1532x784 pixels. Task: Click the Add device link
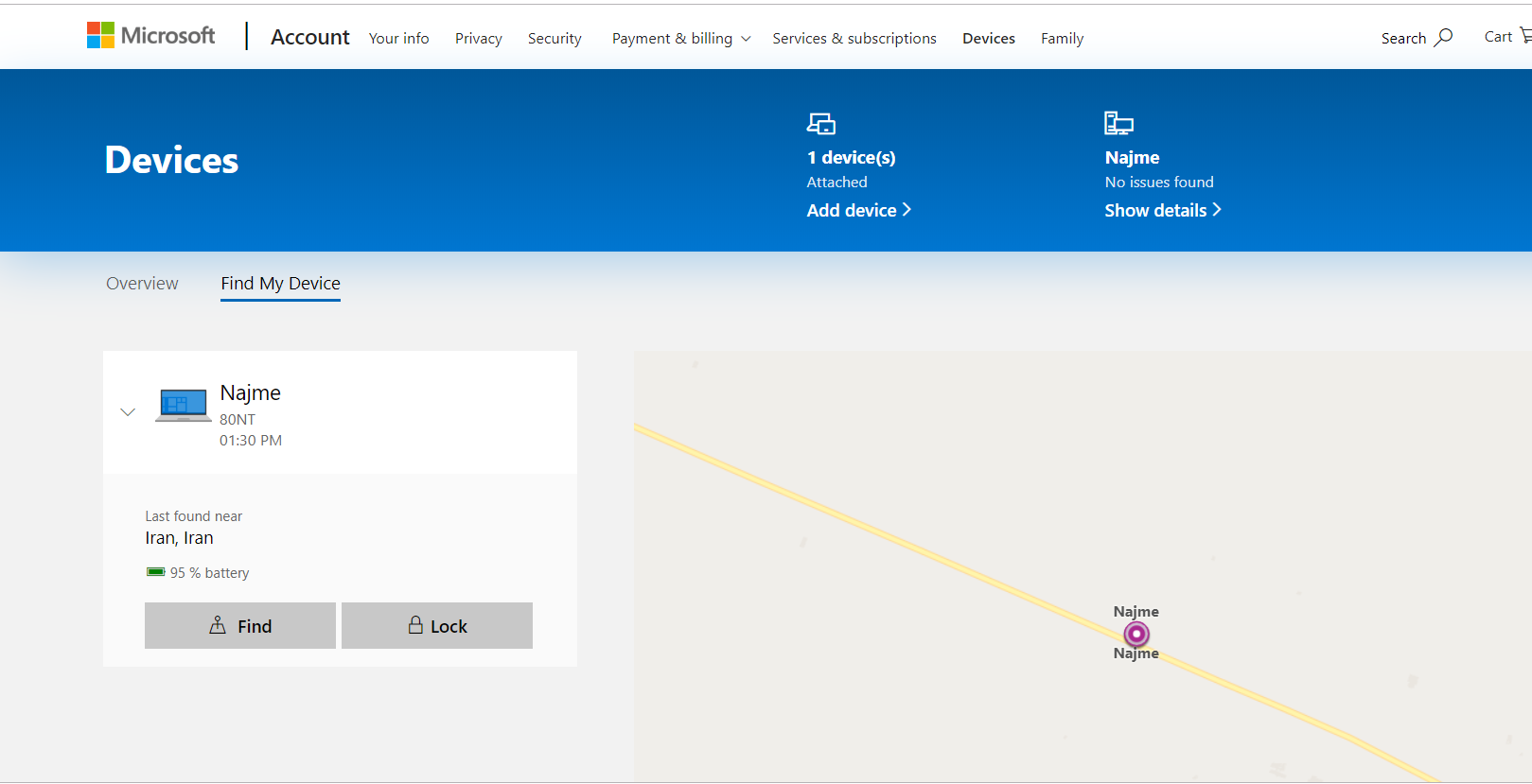pyautogui.click(x=858, y=210)
